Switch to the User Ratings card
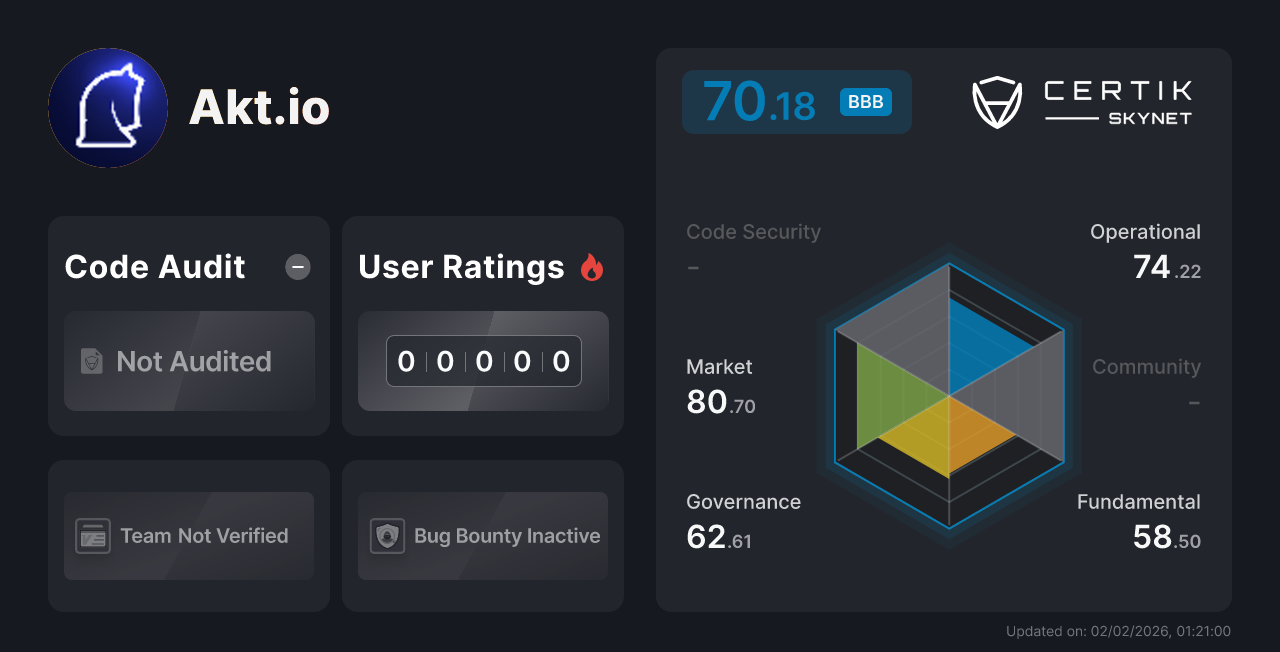This screenshot has width=1280, height=652. (482, 325)
